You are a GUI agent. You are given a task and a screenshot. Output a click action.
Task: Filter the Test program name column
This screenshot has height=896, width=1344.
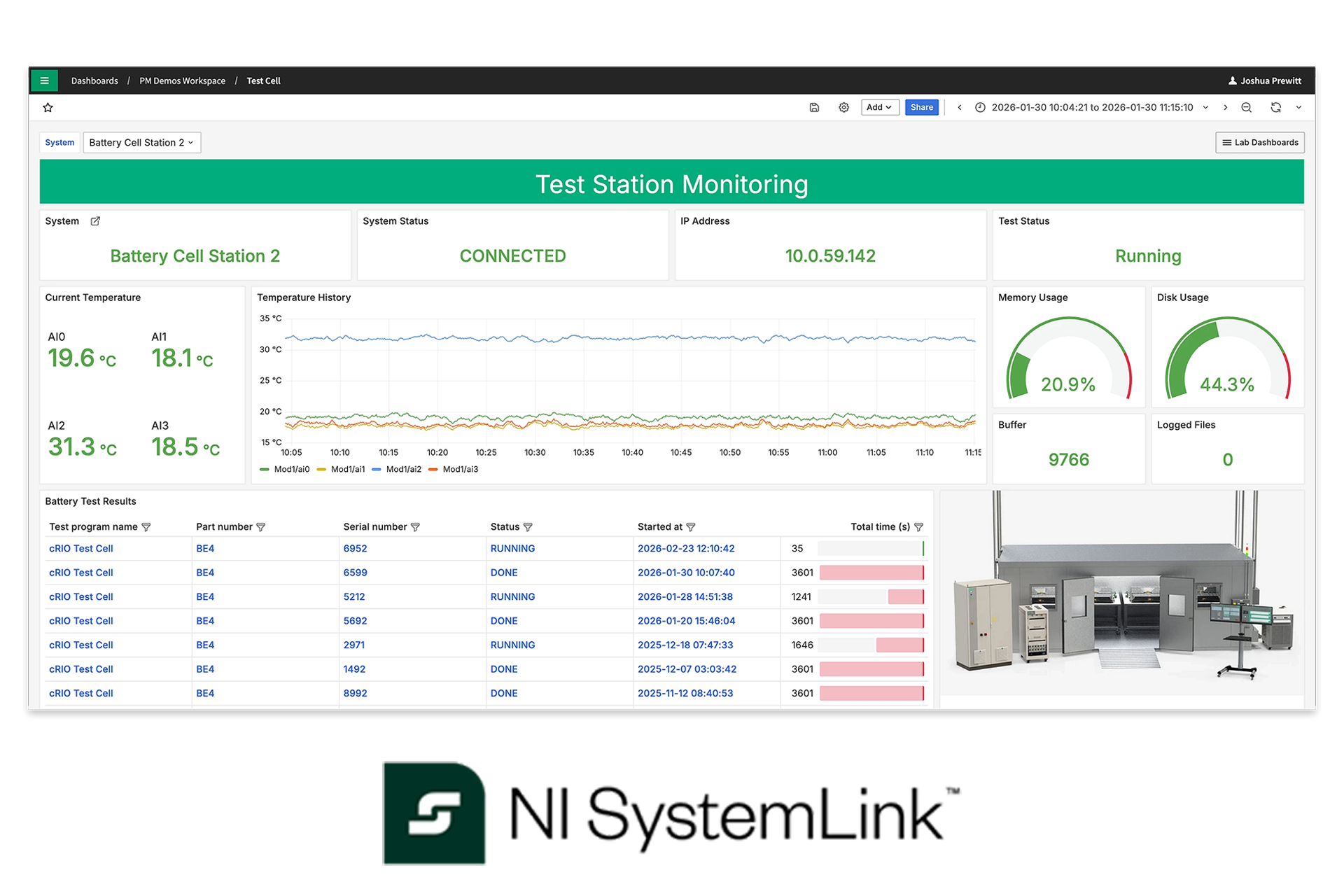[146, 527]
